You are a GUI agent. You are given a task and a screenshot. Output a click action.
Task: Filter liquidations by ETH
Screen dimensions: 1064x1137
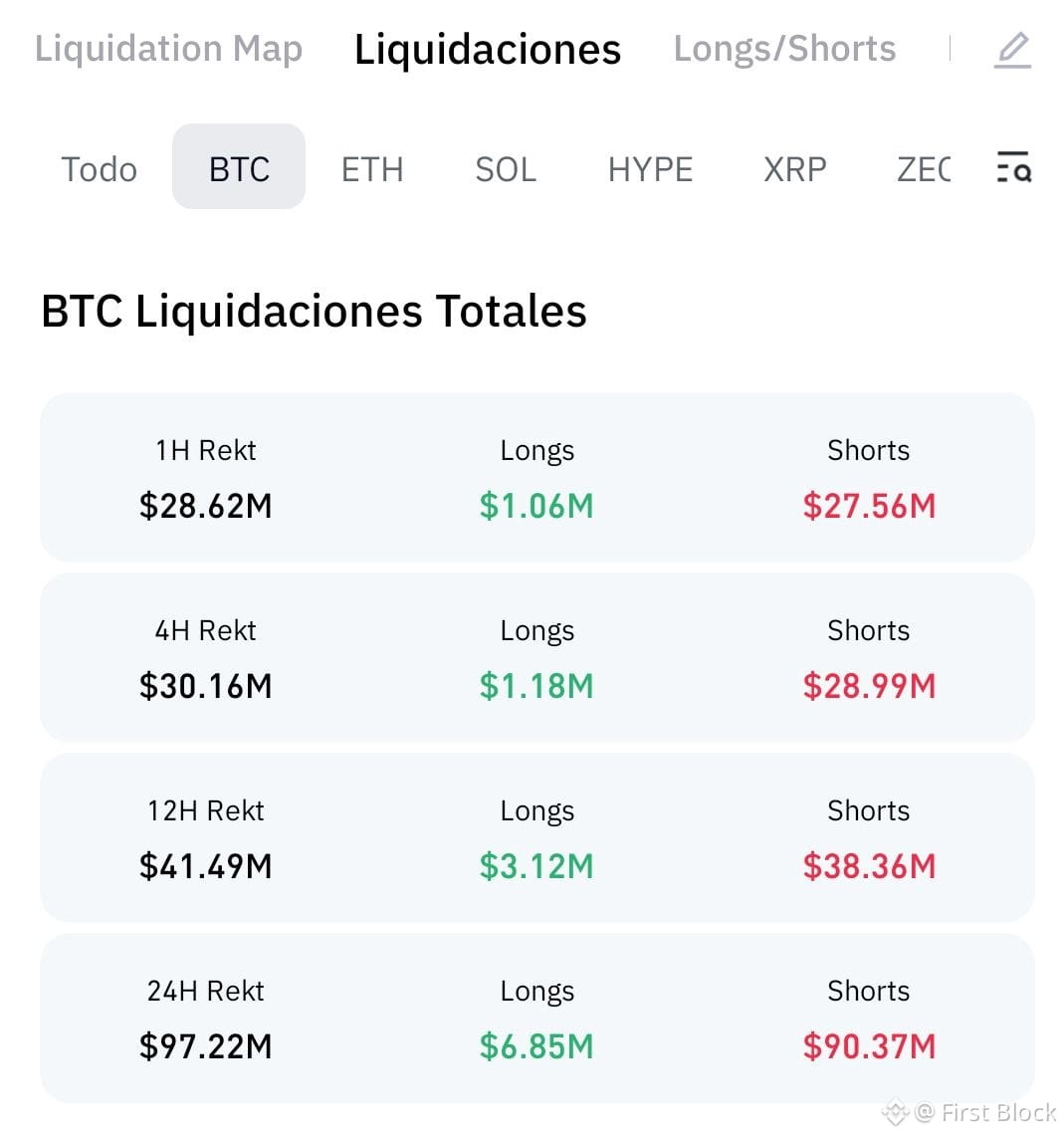point(372,169)
